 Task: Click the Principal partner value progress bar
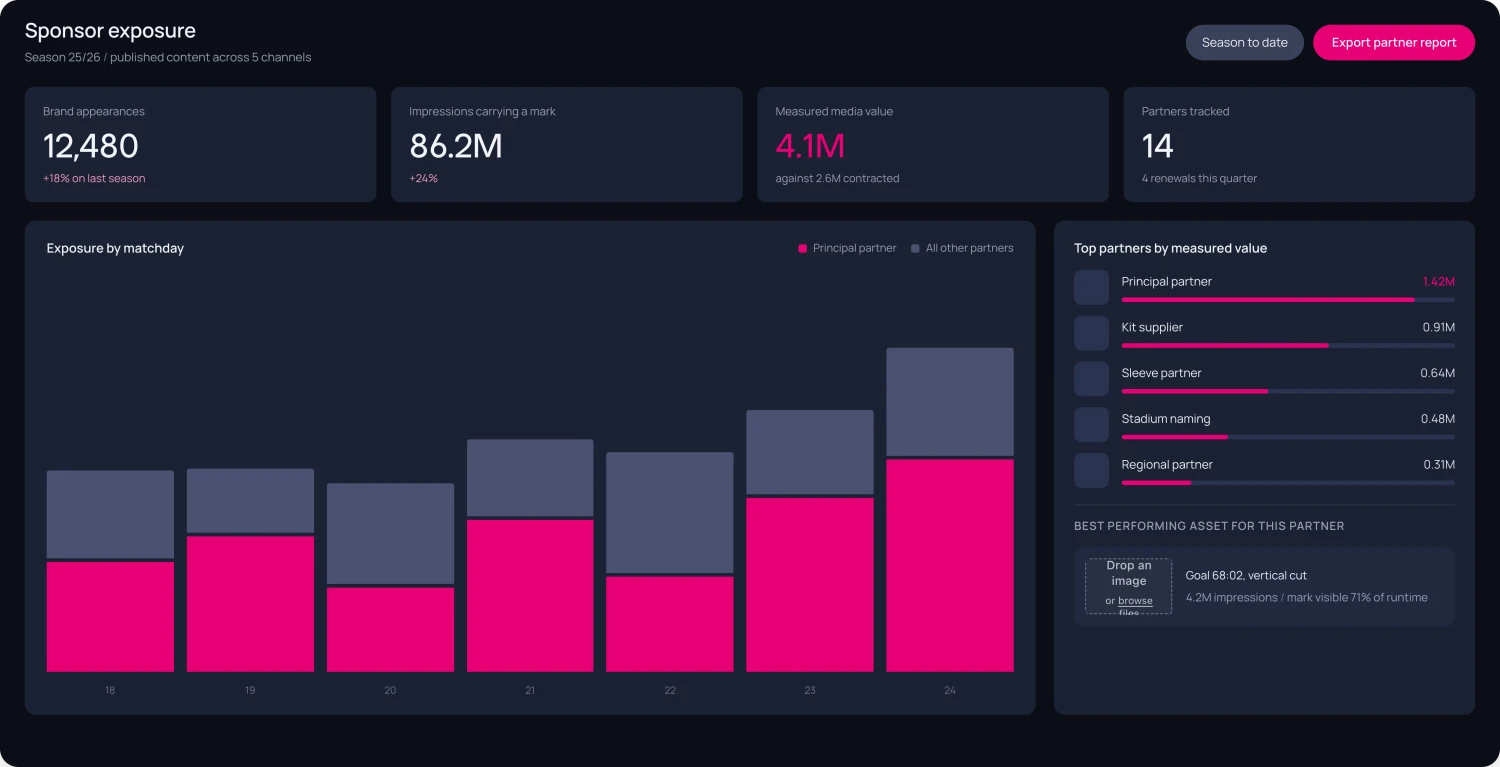point(1288,299)
